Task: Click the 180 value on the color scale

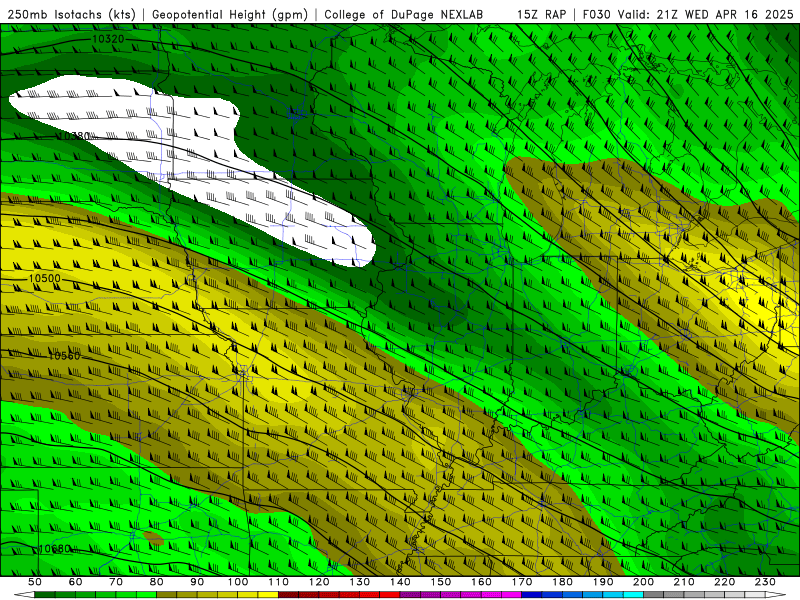Action: tap(563, 582)
